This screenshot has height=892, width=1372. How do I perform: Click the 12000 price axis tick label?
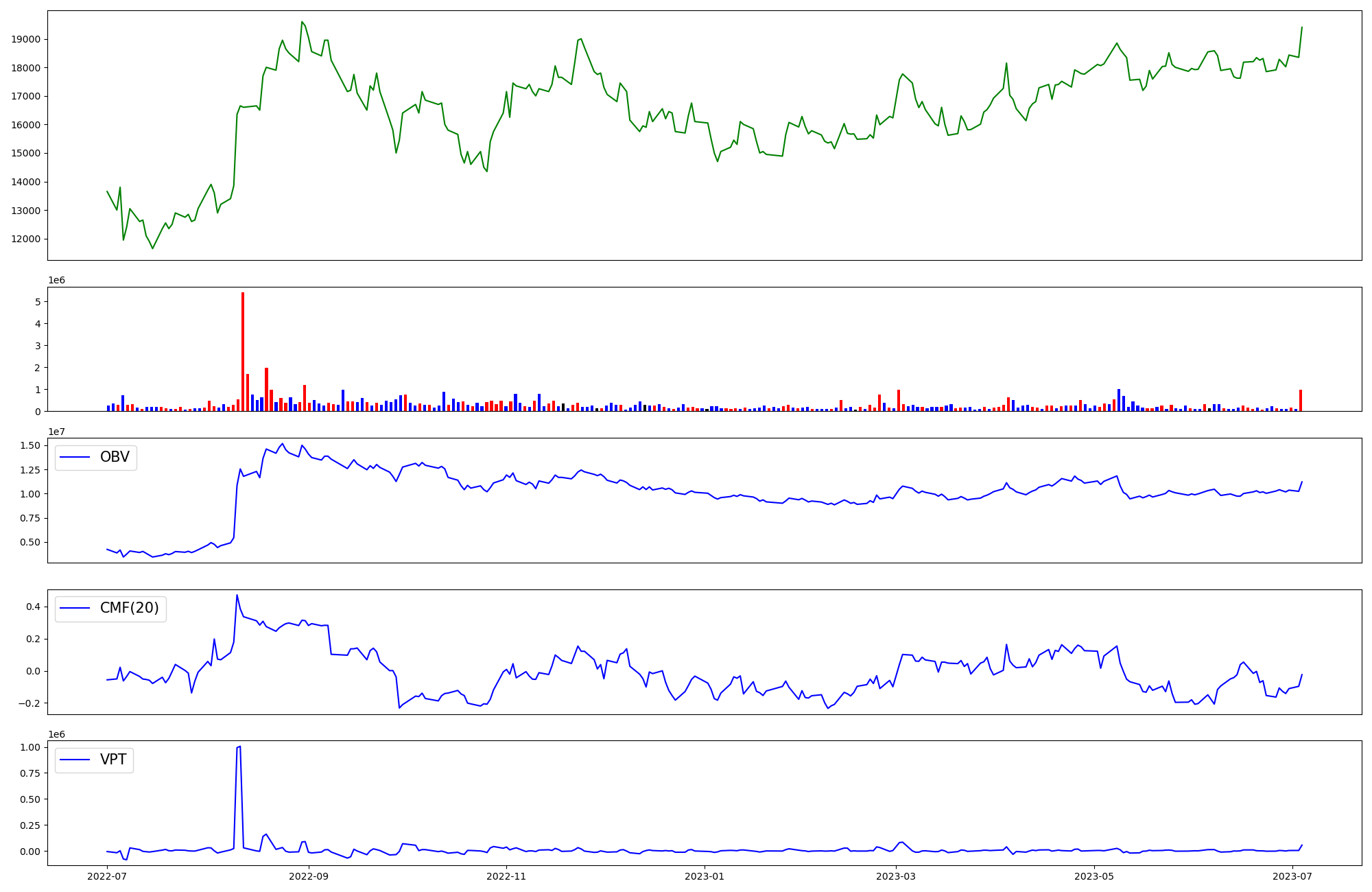[x=26, y=239]
